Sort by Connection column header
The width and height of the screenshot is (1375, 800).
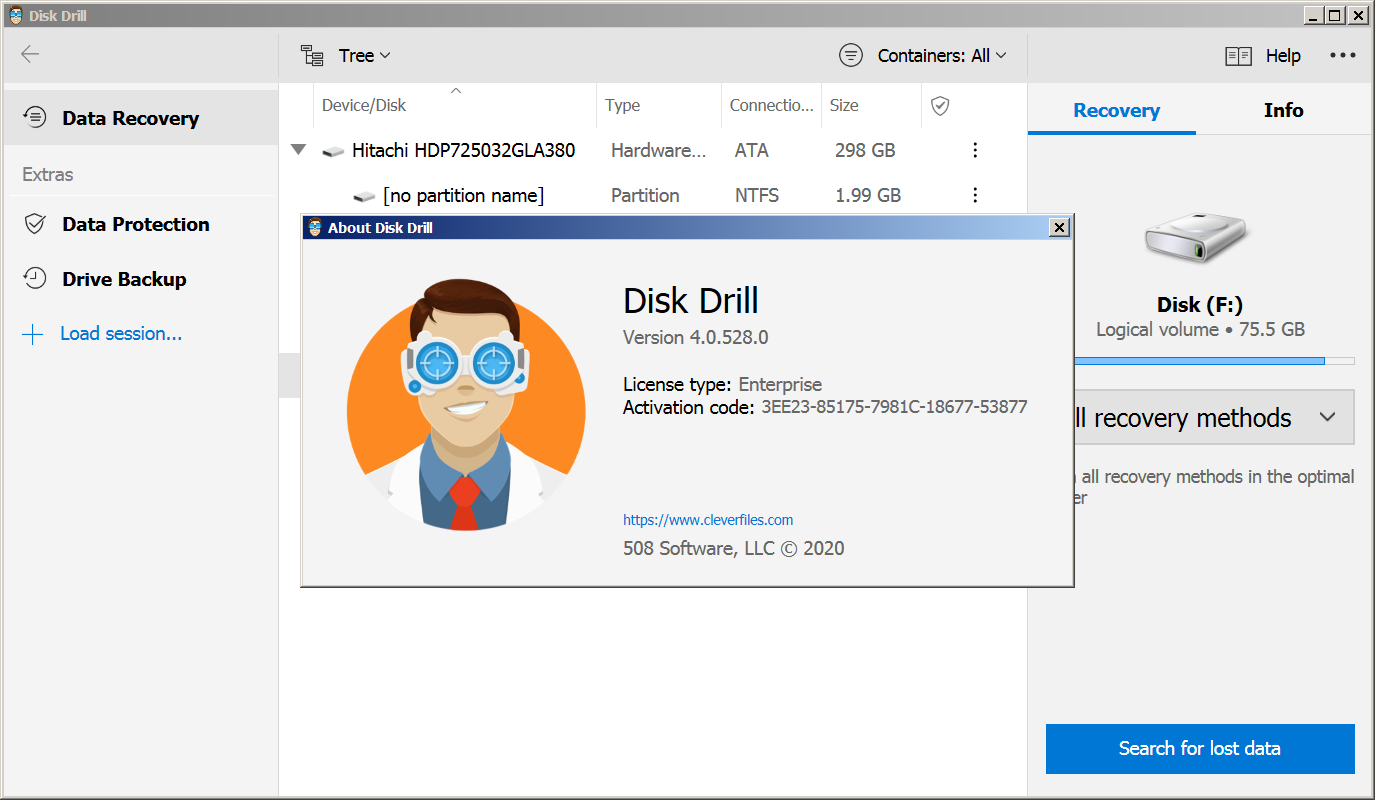click(x=771, y=105)
